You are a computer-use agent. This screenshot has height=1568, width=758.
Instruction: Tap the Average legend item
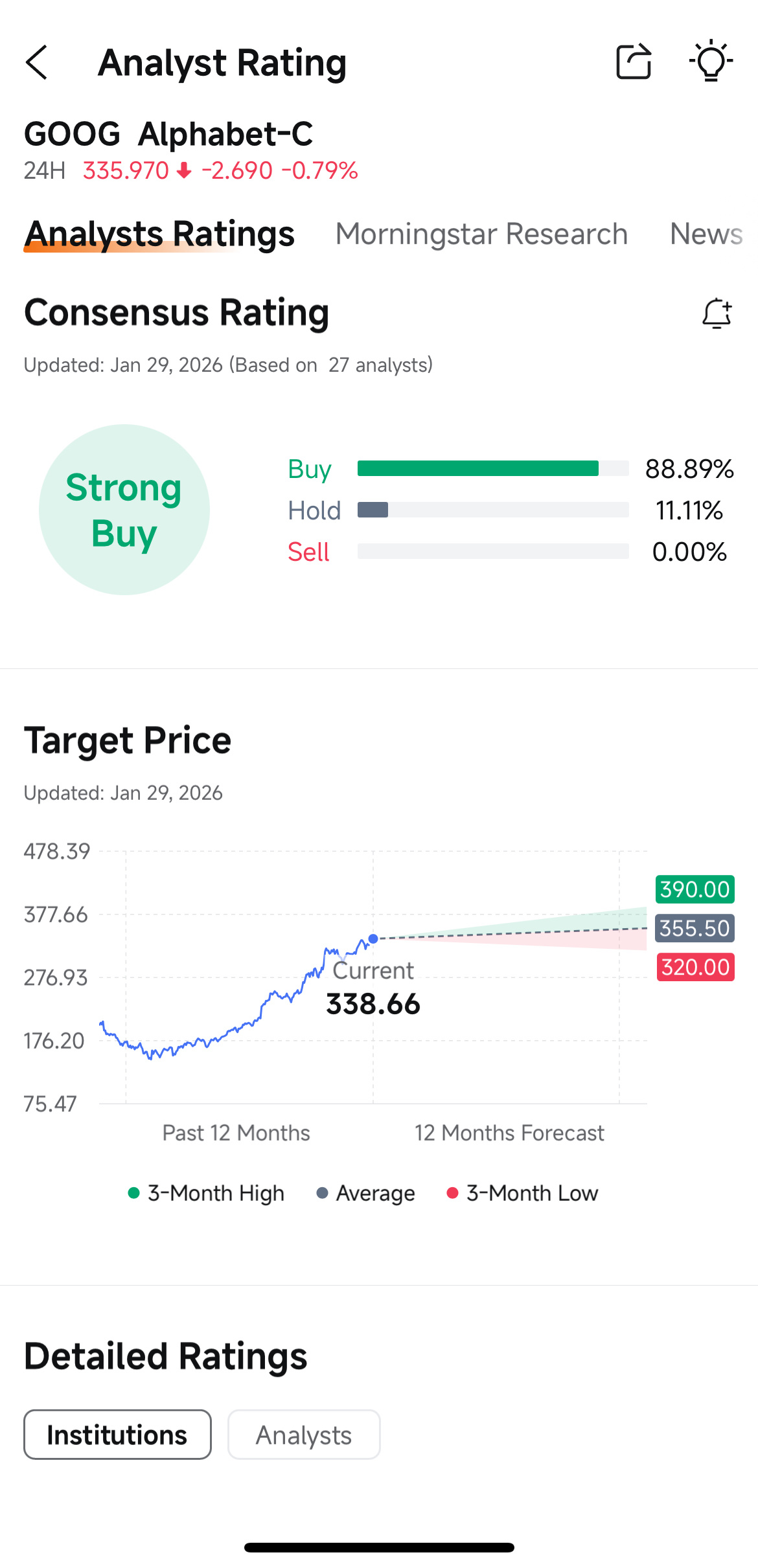(366, 1193)
